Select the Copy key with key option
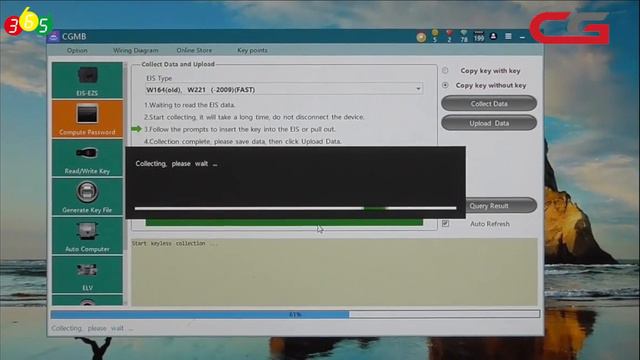 pyautogui.click(x=445, y=70)
